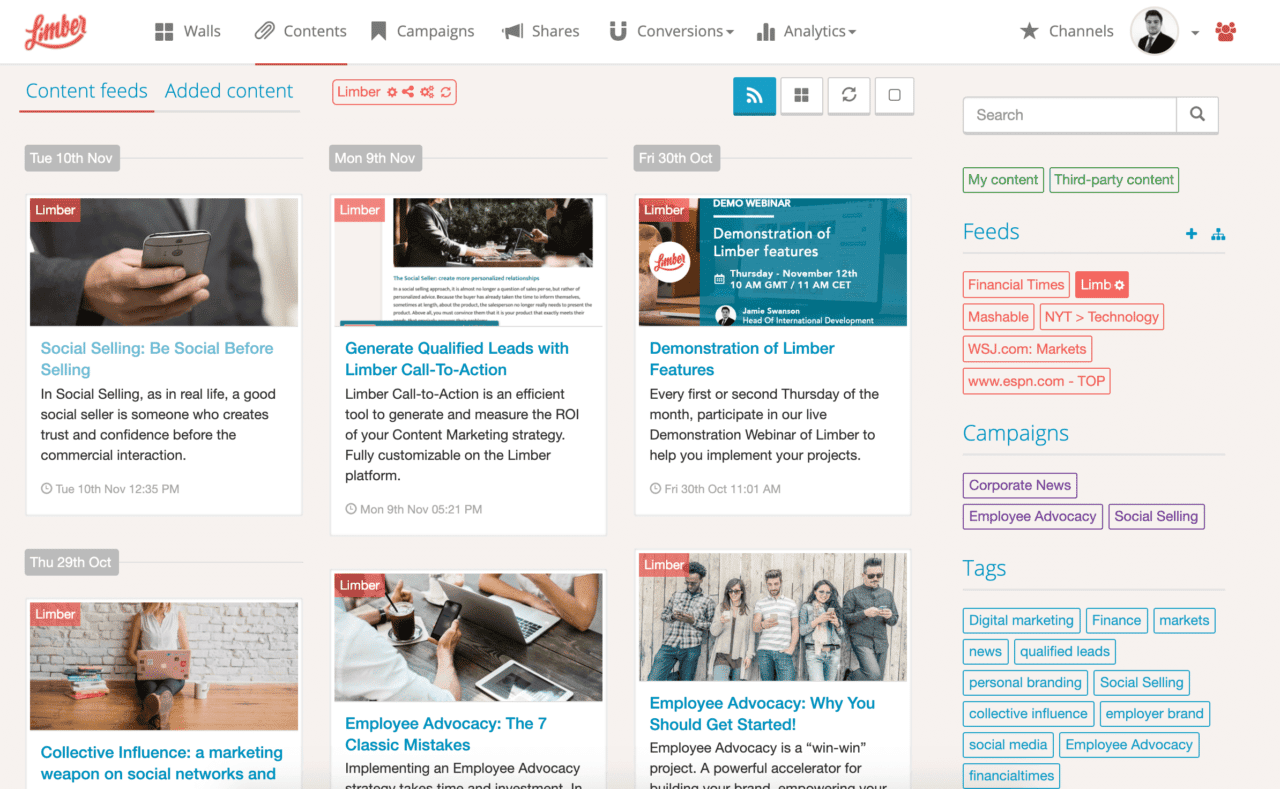Click into the Search input field
Screen dimensions: 1280x789
coord(1069,115)
